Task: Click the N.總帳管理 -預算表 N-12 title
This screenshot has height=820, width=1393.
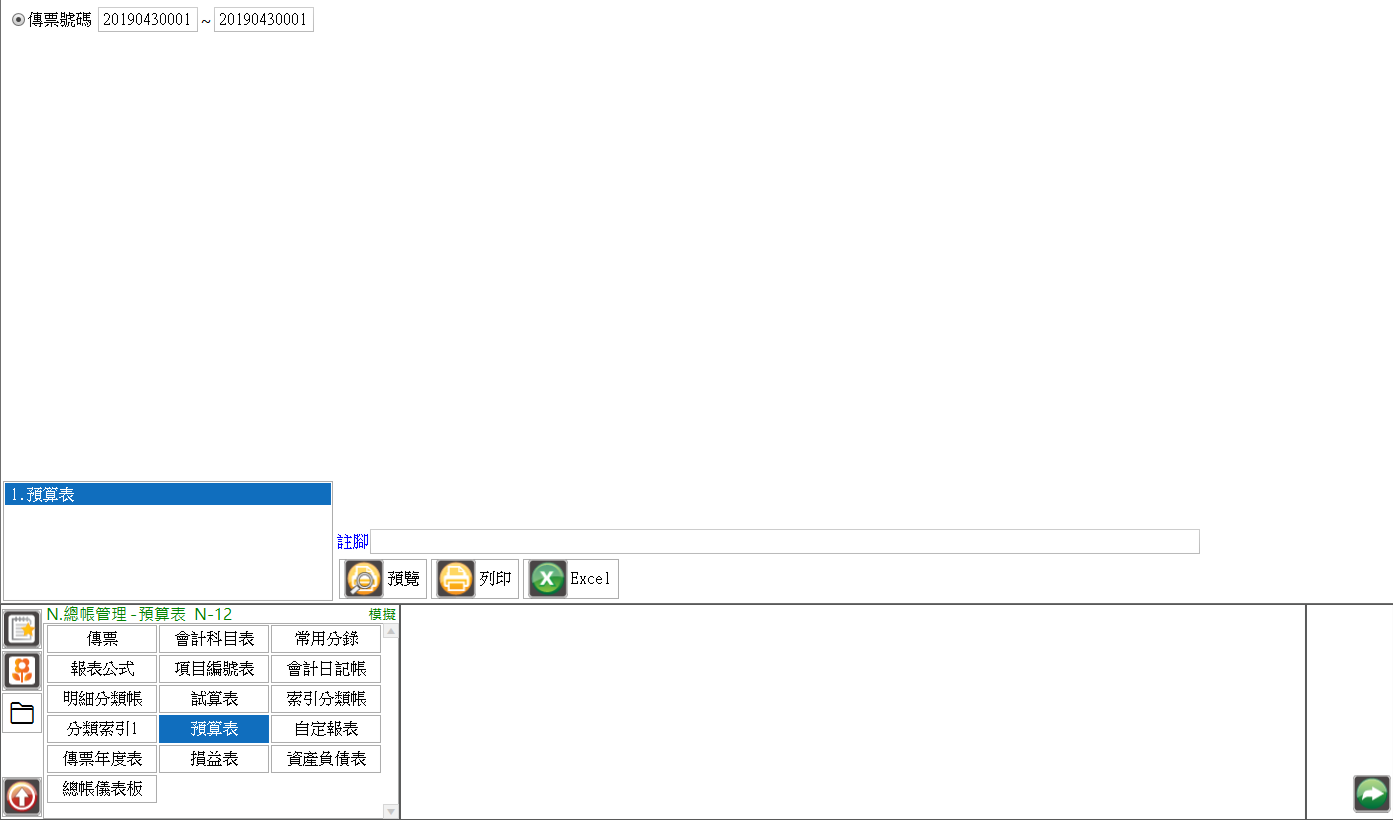Action: (139, 614)
